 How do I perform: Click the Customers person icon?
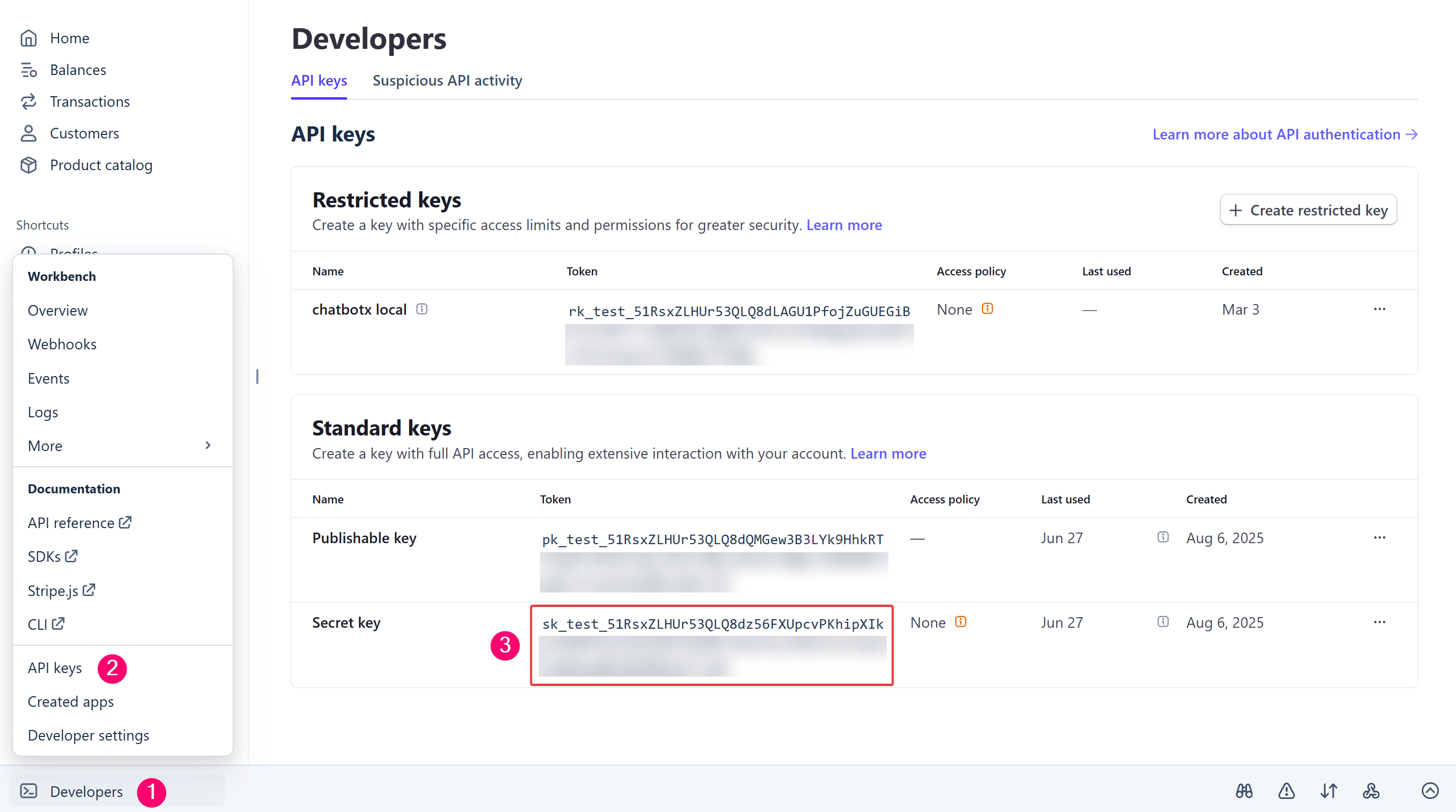coord(28,133)
